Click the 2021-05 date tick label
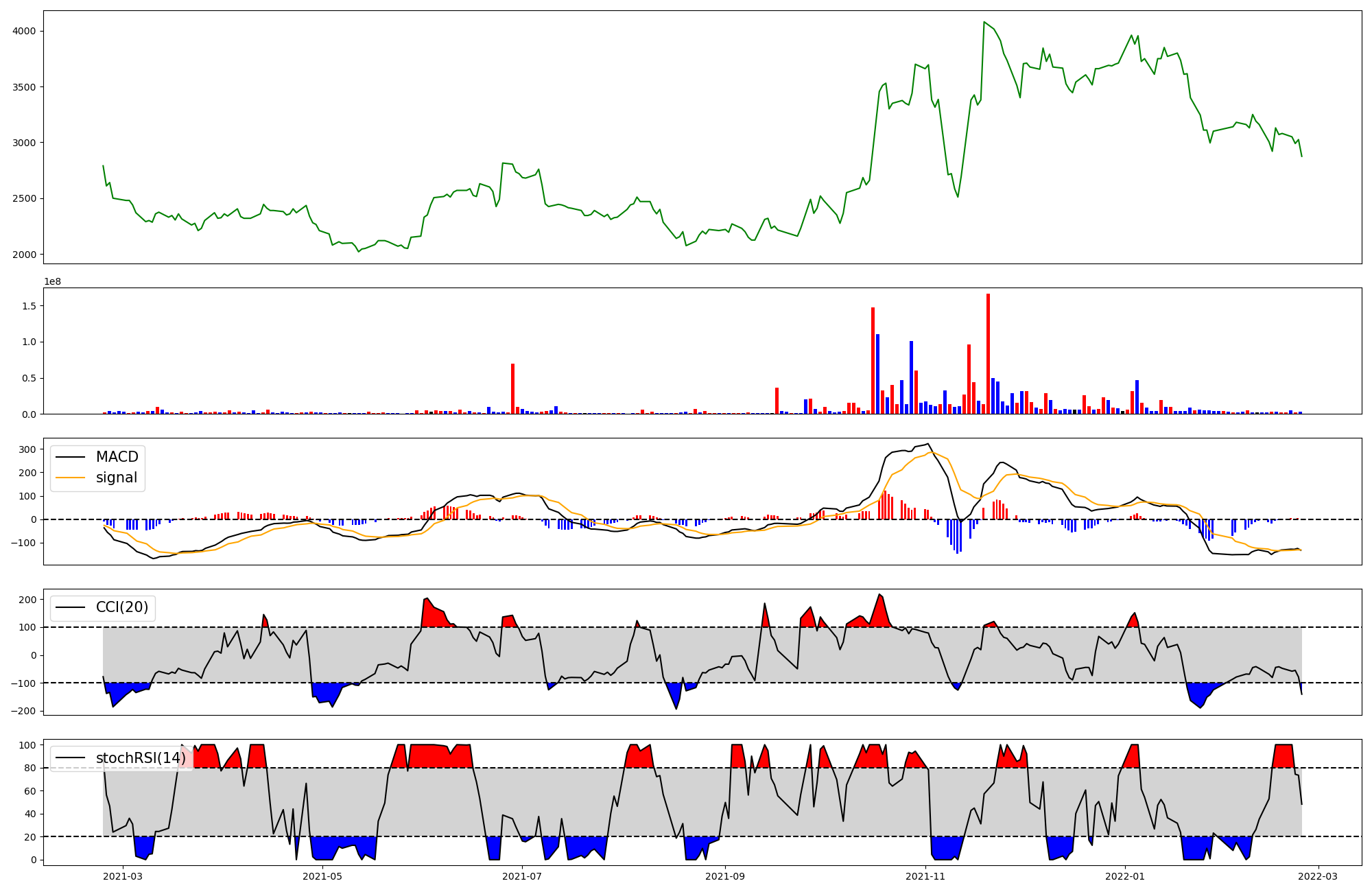1372x892 pixels. point(322,876)
